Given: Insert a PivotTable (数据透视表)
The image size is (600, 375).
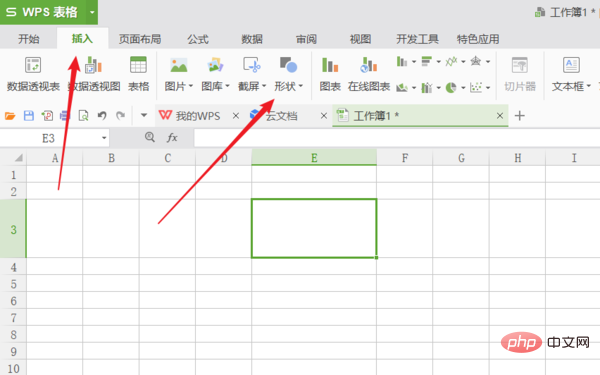Looking at the screenshot, I should click(x=33, y=74).
